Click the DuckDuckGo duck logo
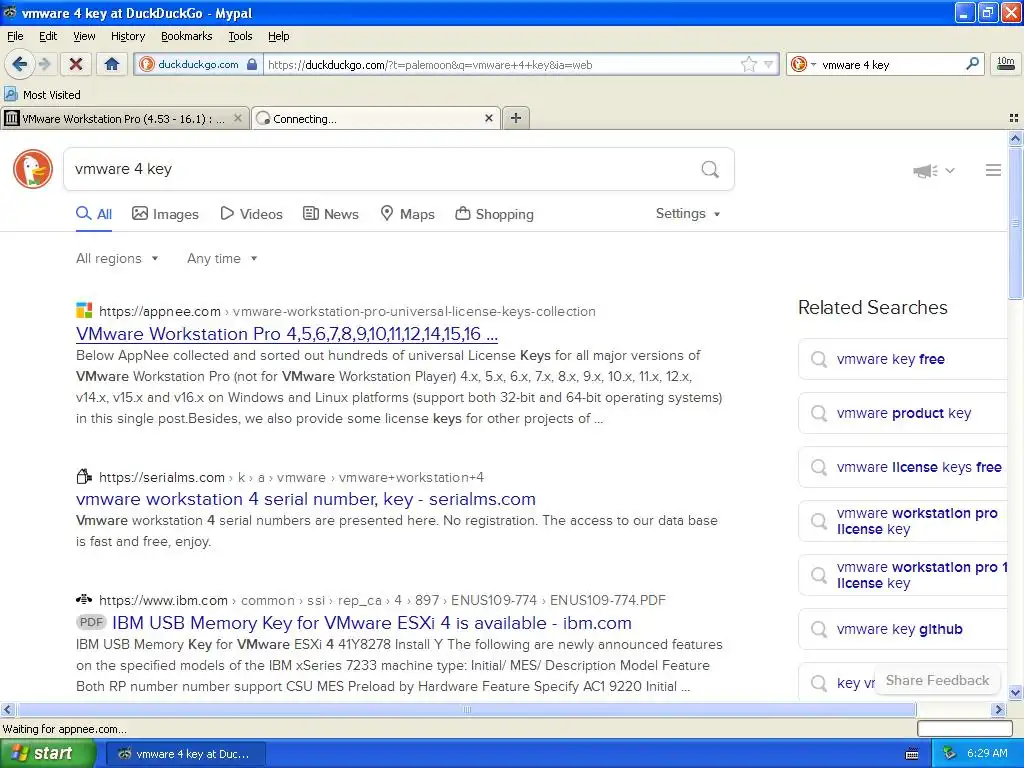The height and width of the screenshot is (768, 1024). [33, 168]
